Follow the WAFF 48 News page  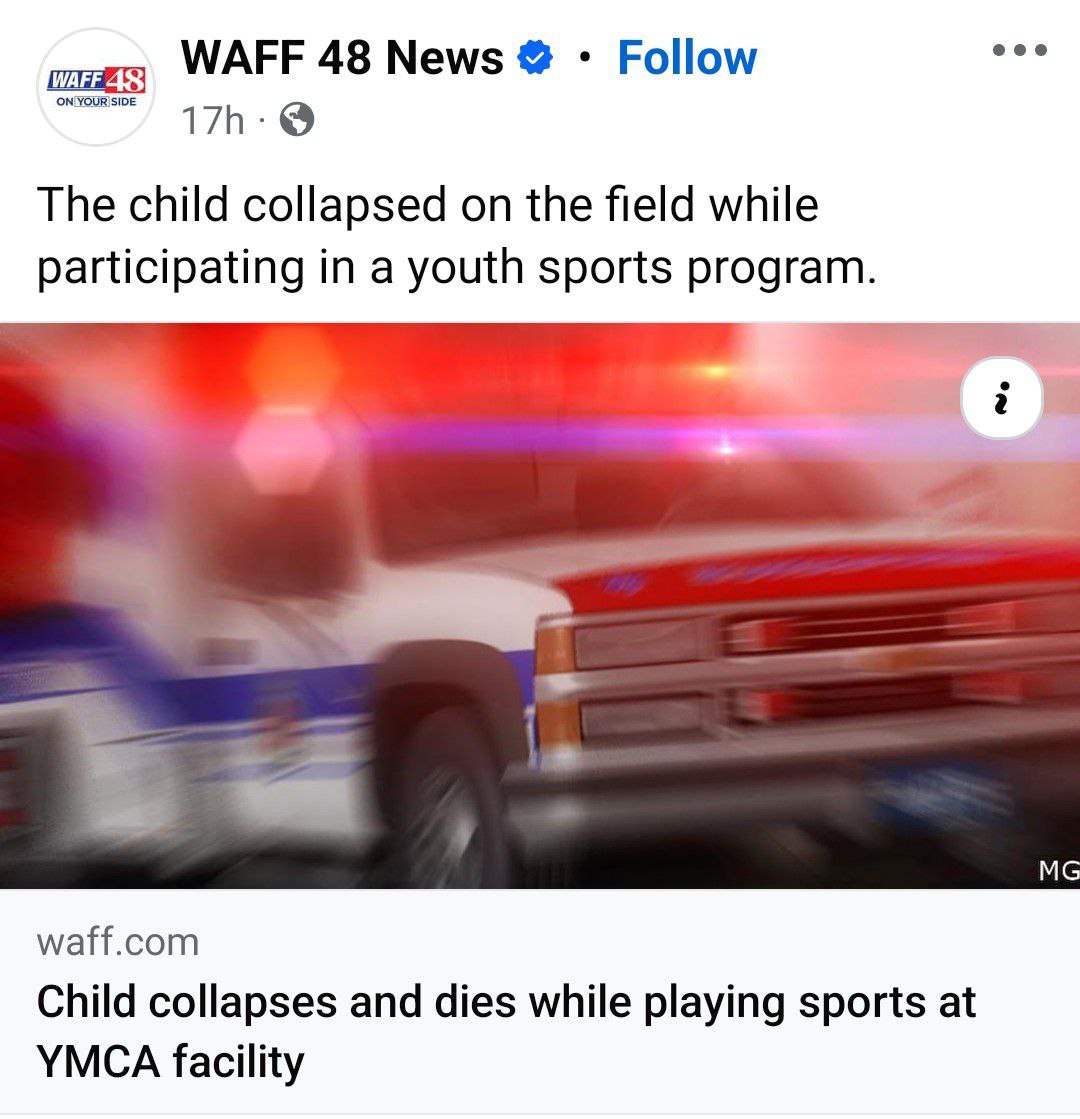687,58
